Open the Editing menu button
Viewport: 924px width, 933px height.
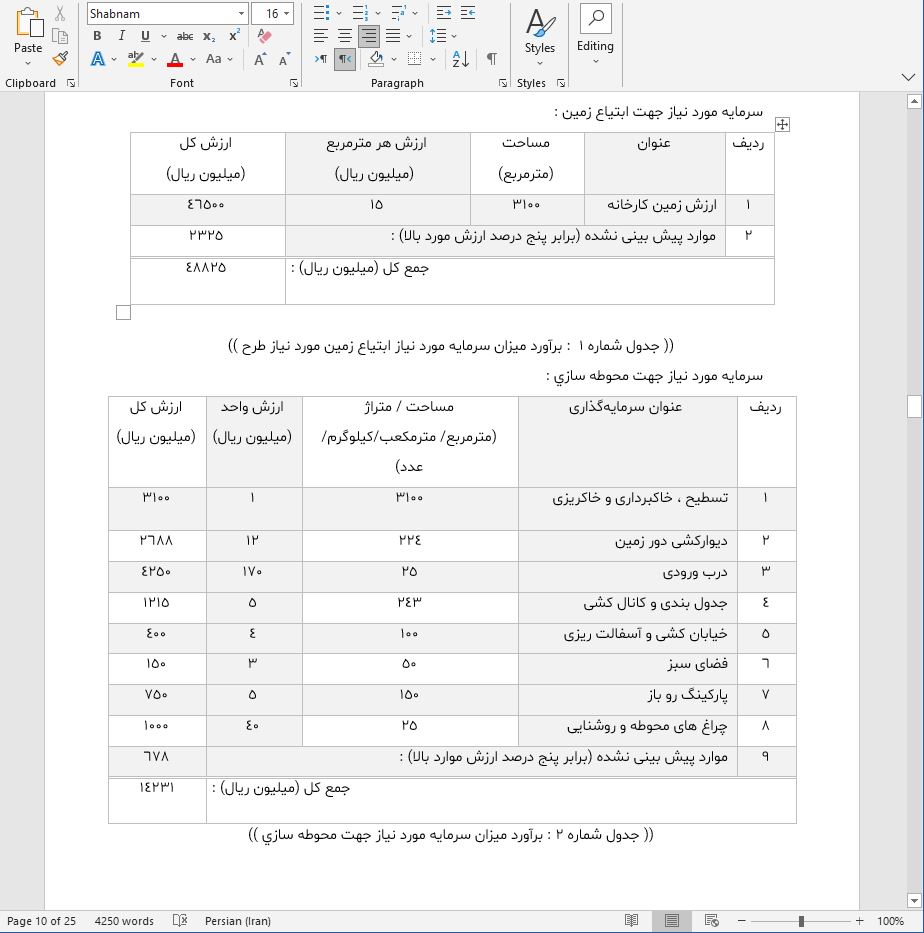pos(596,35)
